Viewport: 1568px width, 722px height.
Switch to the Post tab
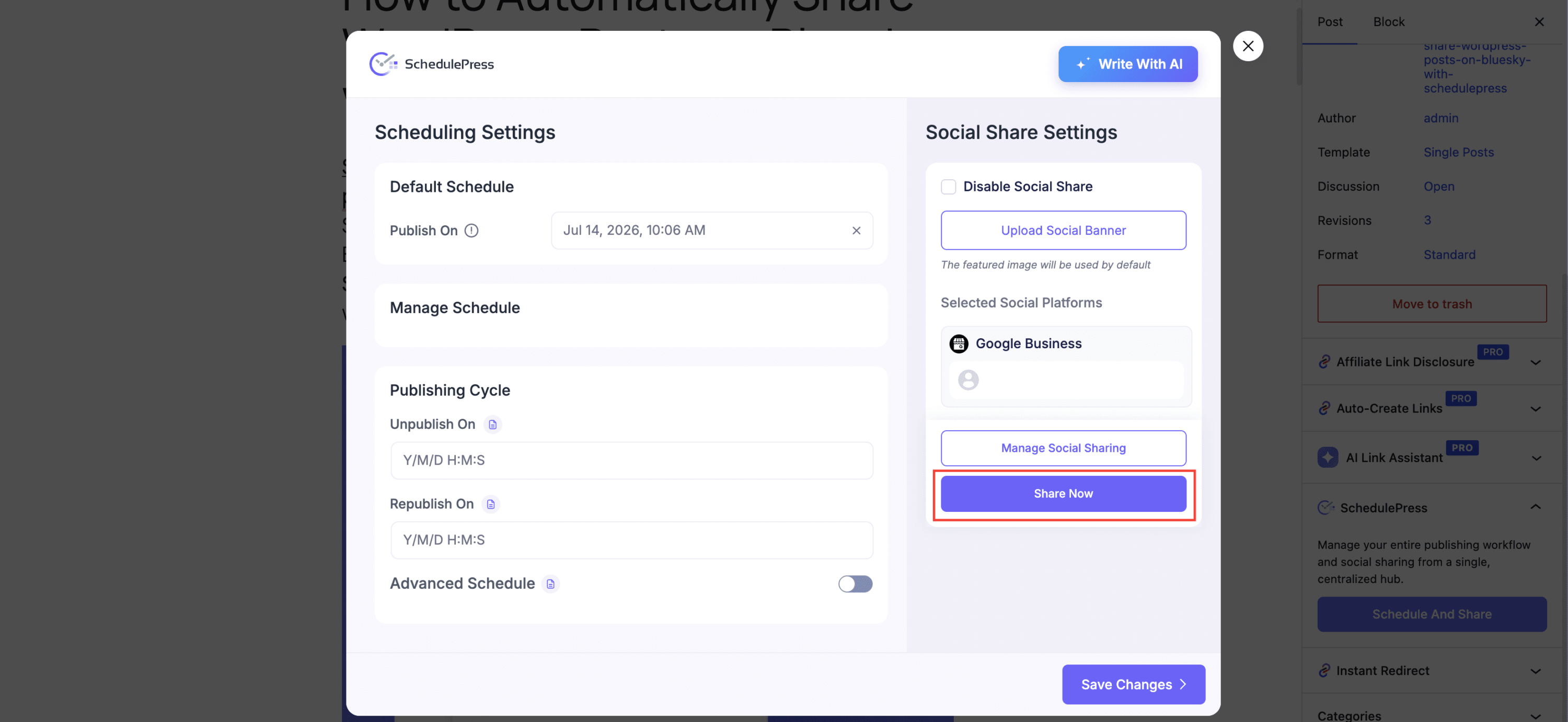1329,22
